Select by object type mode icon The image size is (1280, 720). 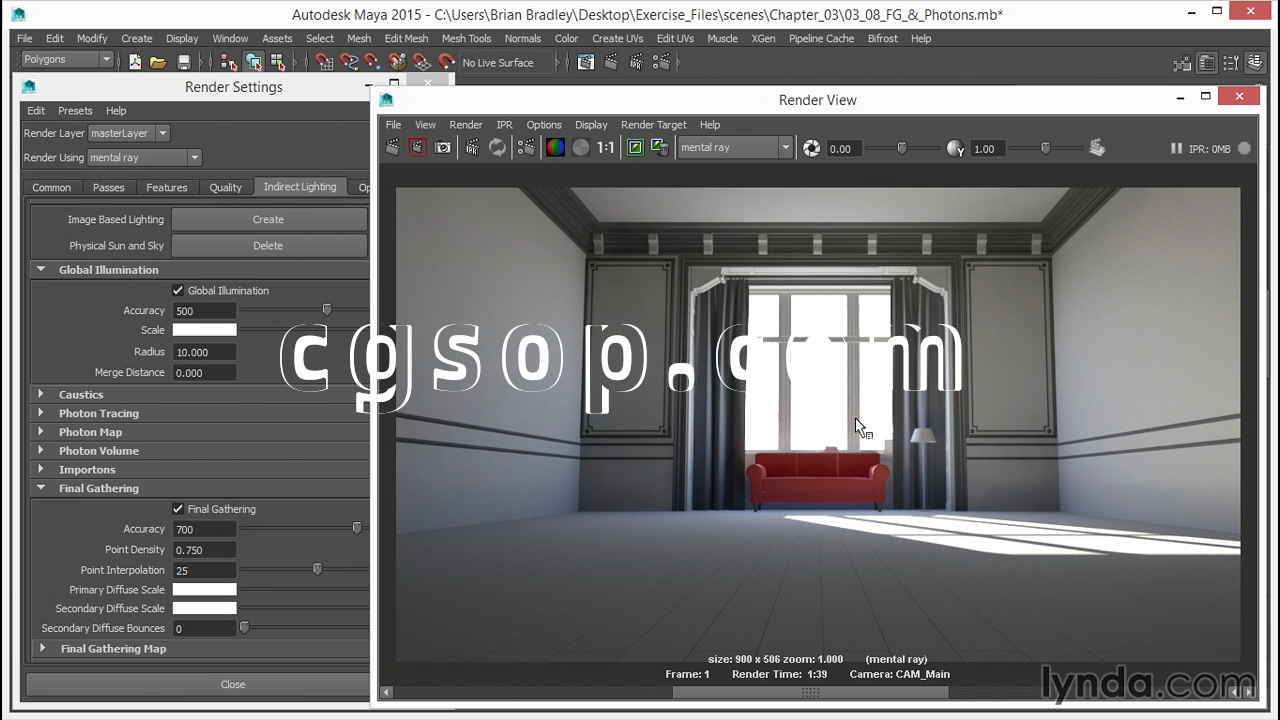[x=253, y=62]
